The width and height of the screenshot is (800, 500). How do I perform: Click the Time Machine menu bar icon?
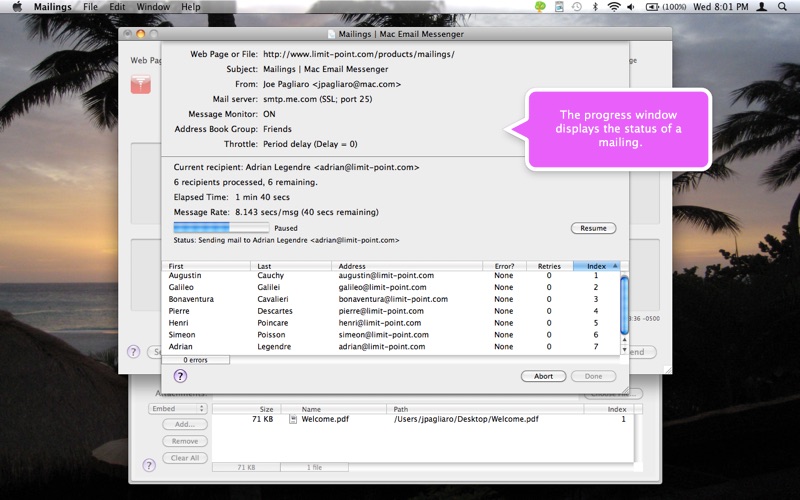(x=577, y=7)
